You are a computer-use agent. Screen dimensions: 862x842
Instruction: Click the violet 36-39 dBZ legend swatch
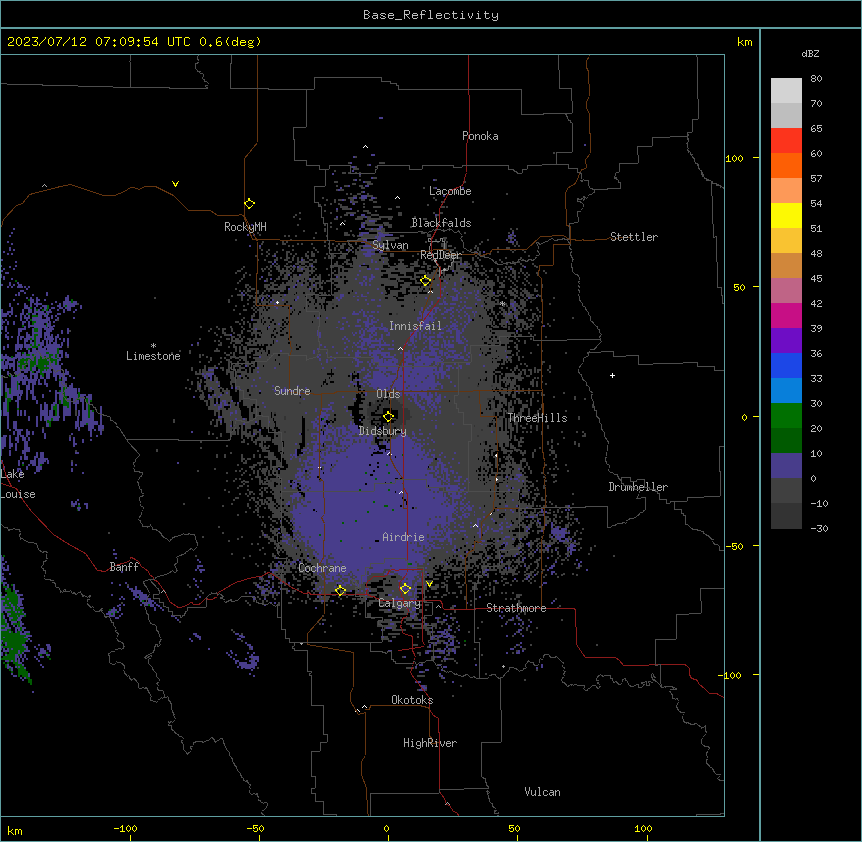point(786,341)
